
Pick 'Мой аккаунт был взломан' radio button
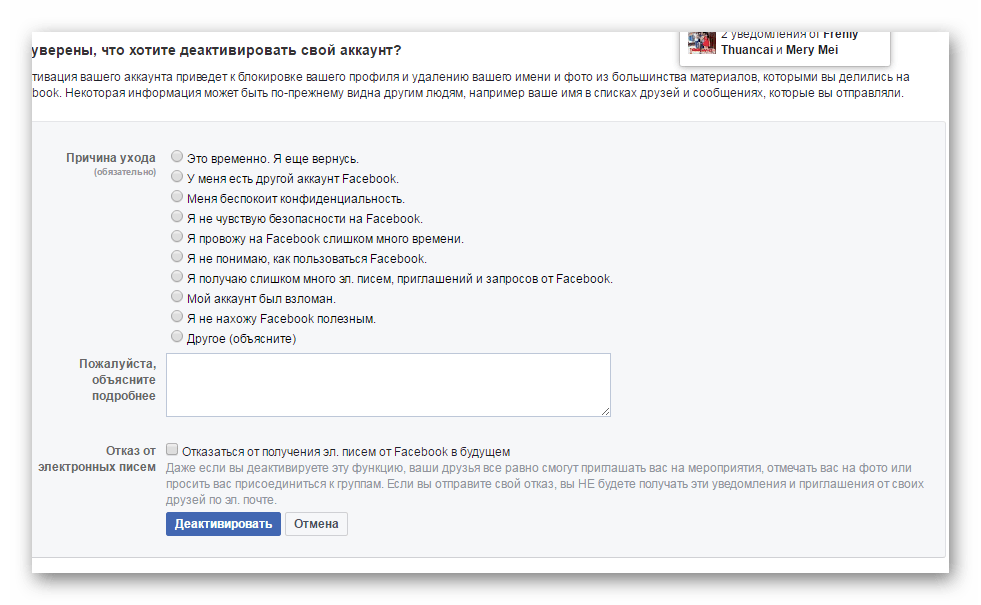pyautogui.click(x=177, y=297)
